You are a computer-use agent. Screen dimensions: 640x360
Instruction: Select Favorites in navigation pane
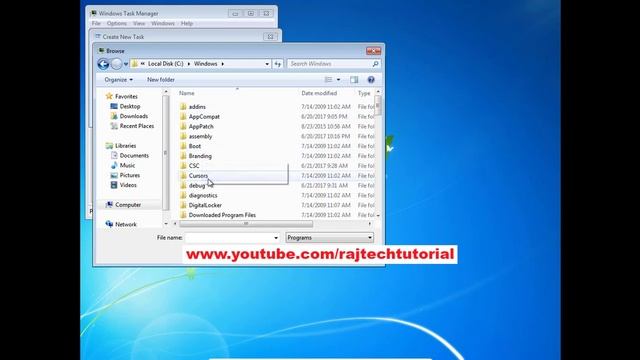126,96
